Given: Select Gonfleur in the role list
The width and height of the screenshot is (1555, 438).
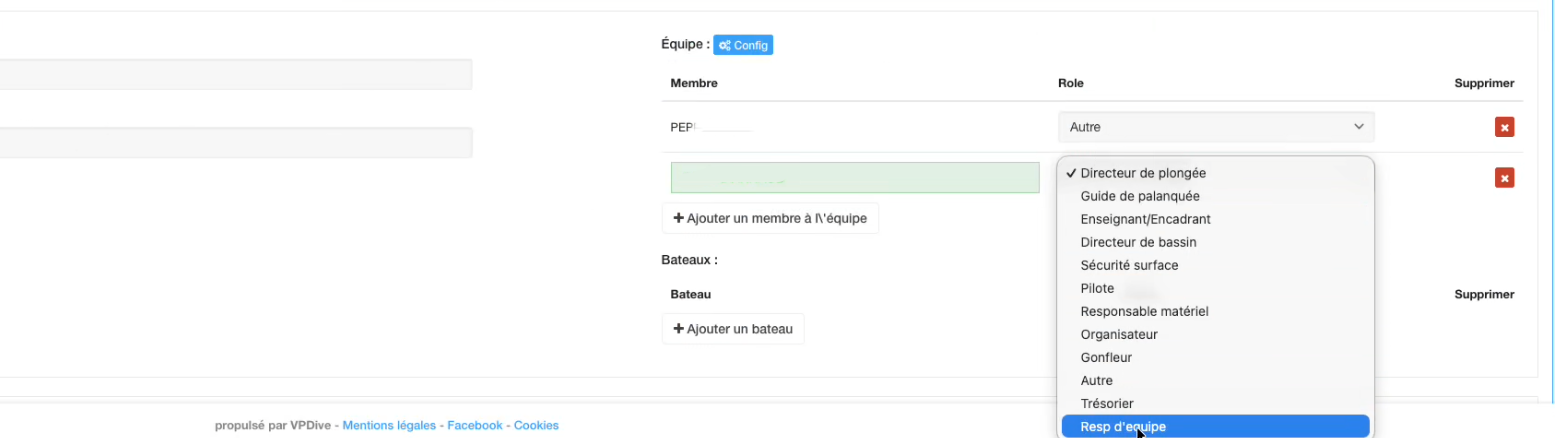Looking at the screenshot, I should [1106, 357].
